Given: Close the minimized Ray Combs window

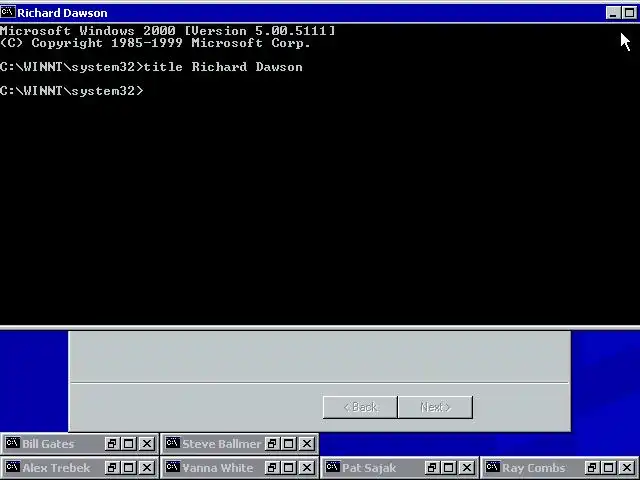Looking at the screenshot, I should (627, 467).
